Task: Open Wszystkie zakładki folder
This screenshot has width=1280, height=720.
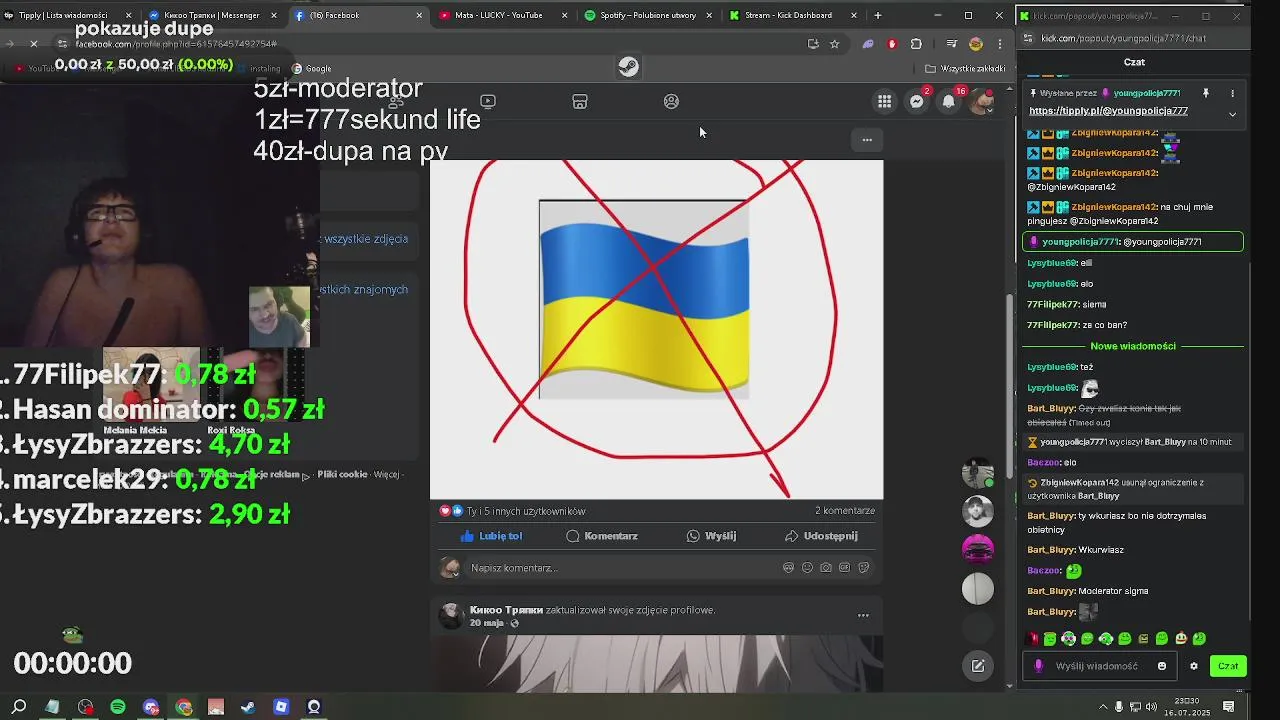Action: tap(965, 69)
